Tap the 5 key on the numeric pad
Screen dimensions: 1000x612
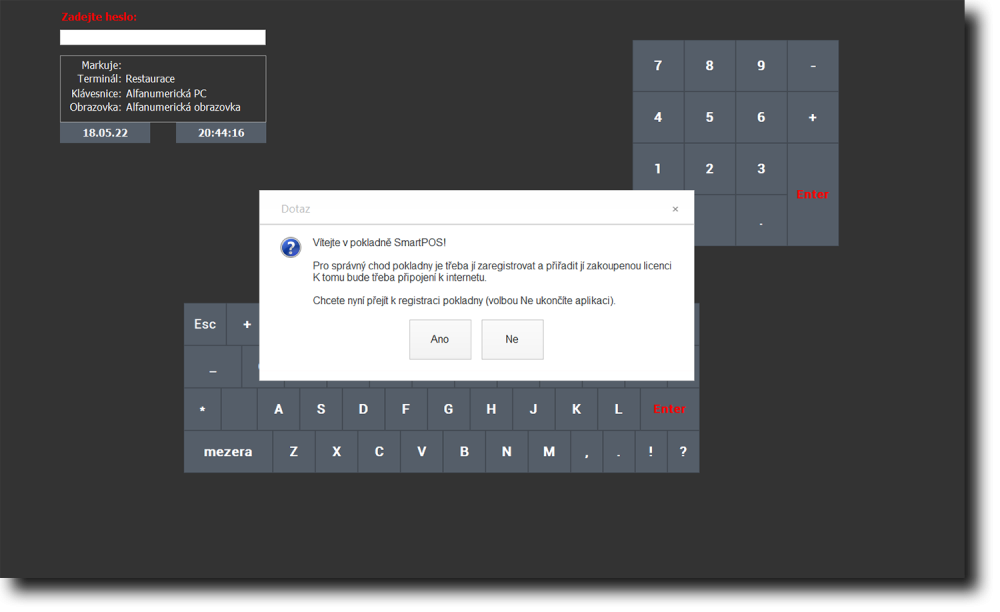(x=710, y=117)
